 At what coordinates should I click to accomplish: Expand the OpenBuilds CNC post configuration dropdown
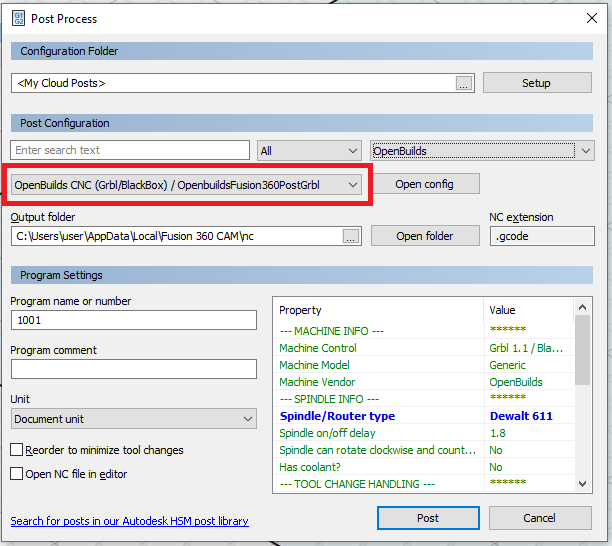[186, 185]
